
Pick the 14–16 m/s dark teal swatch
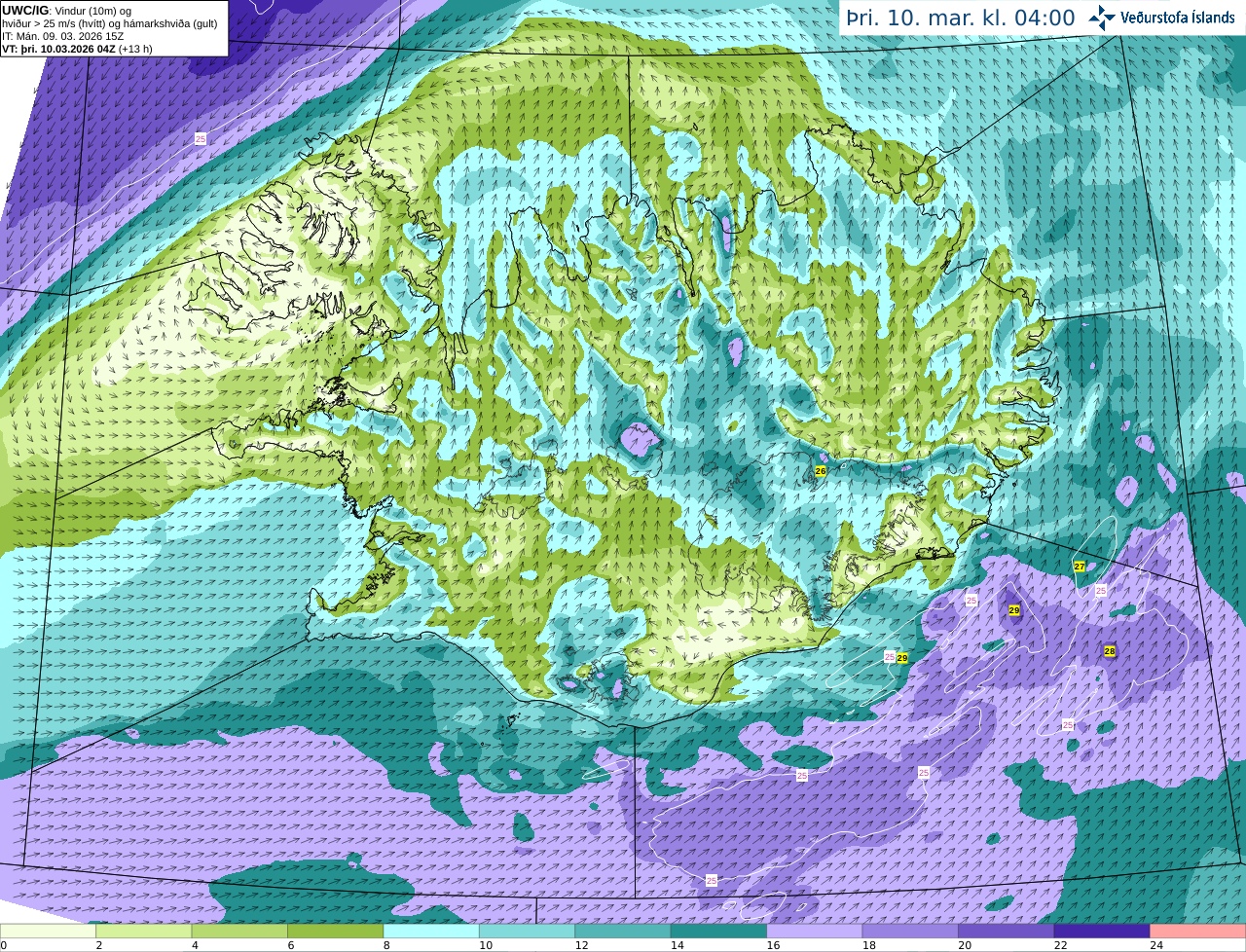click(718, 932)
